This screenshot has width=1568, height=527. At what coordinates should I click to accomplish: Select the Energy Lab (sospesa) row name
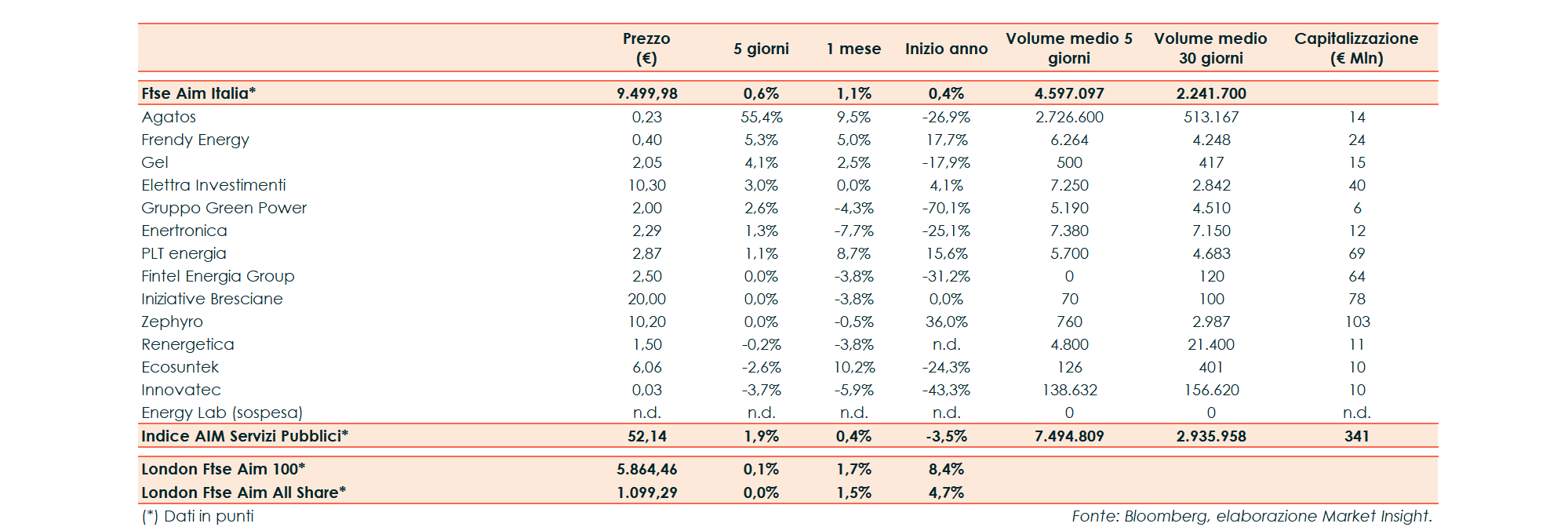[x=222, y=413]
